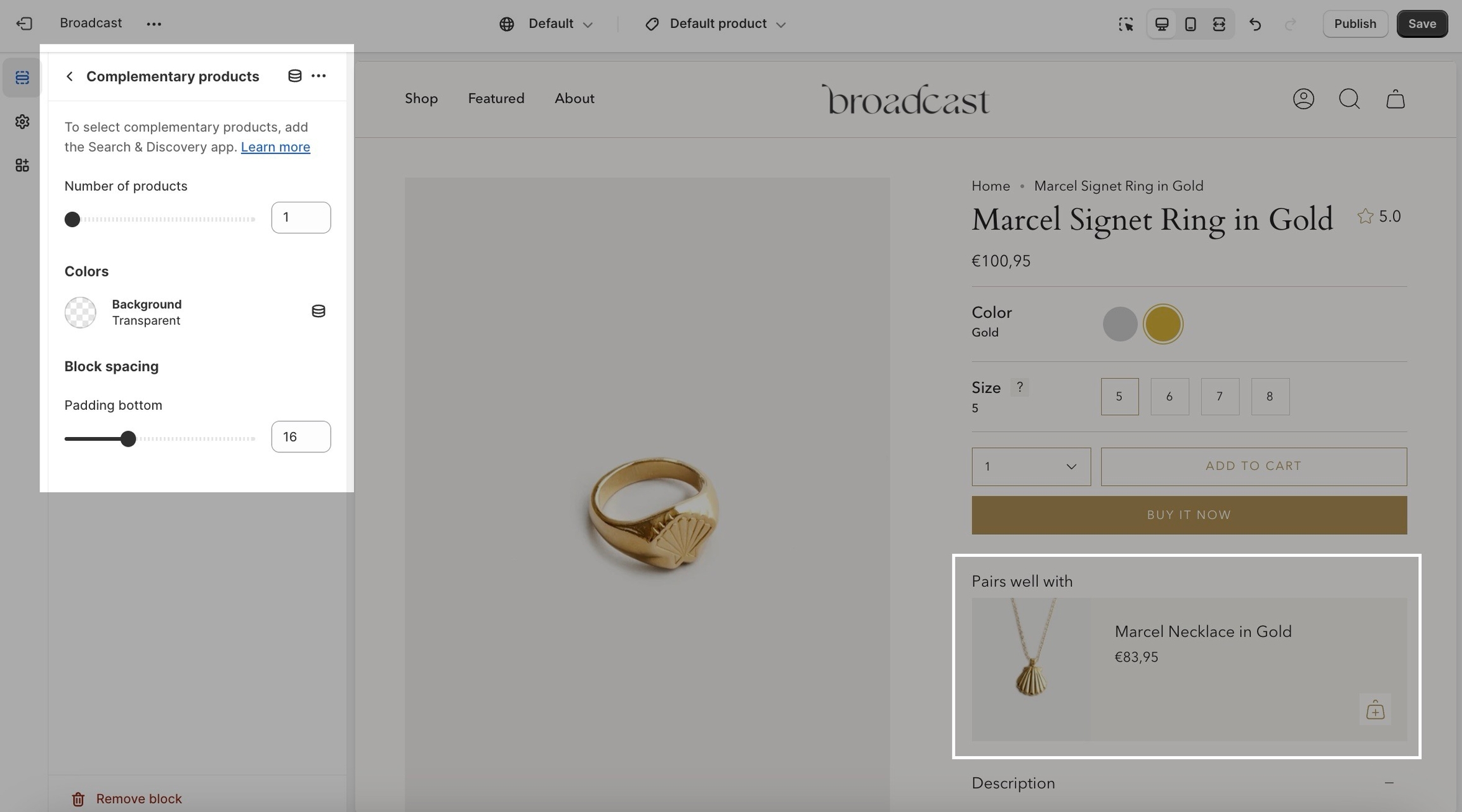Screen dimensions: 1462x812
Task: Click the Padding bottom slider handle
Action: click(x=128, y=439)
